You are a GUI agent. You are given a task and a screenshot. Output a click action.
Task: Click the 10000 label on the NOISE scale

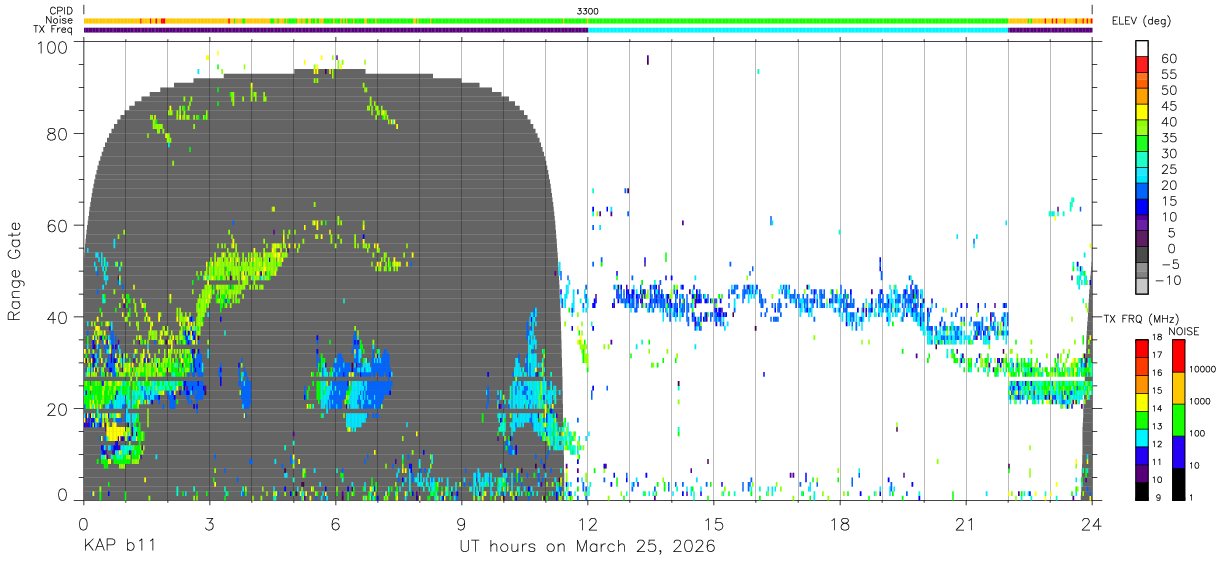coord(1205,370)
